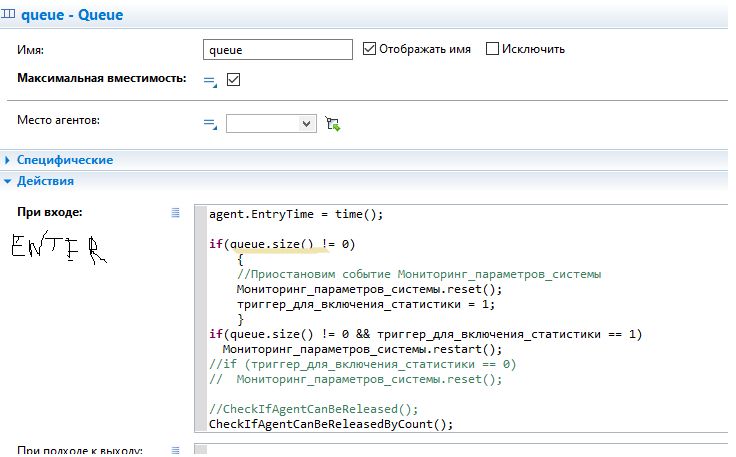Click the pick-from-graphical-editor icon next to Место агентов

[333, 124]
